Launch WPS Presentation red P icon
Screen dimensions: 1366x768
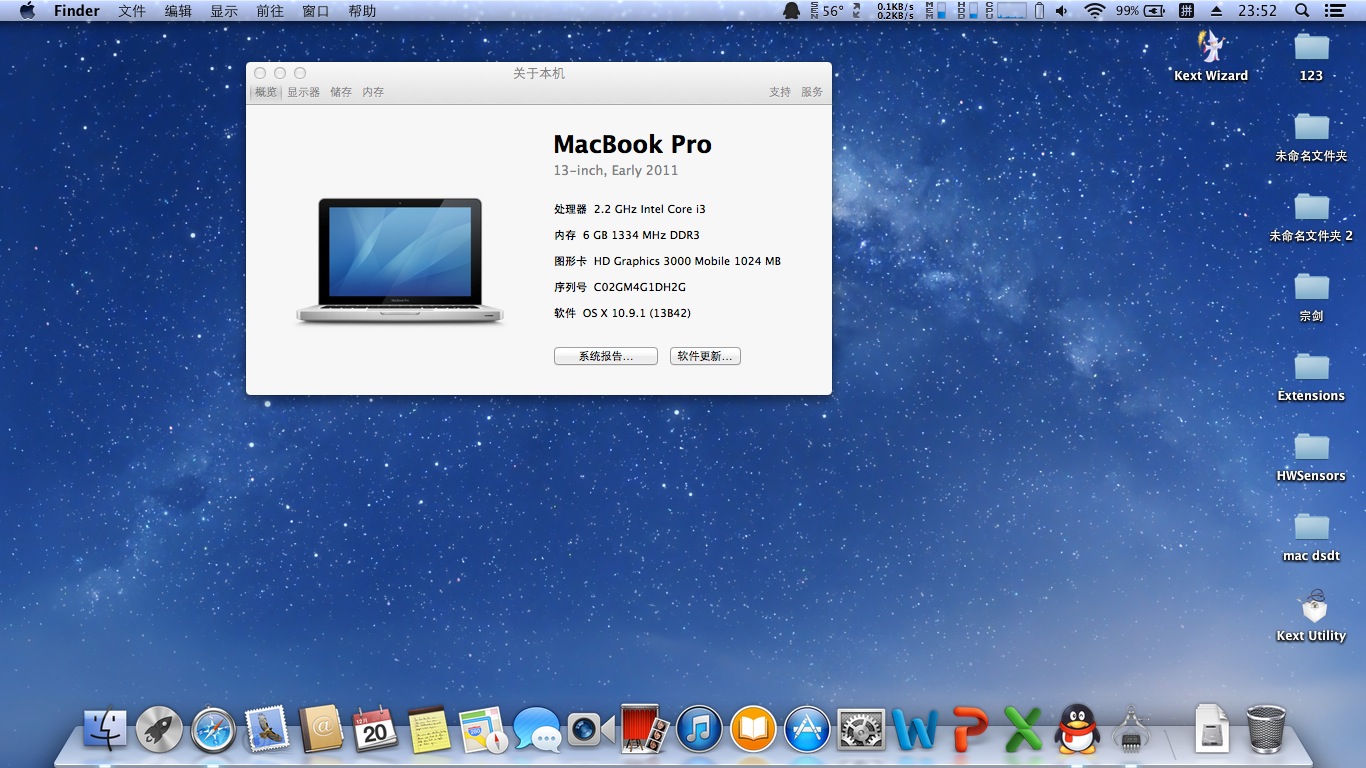pos(969,729)
